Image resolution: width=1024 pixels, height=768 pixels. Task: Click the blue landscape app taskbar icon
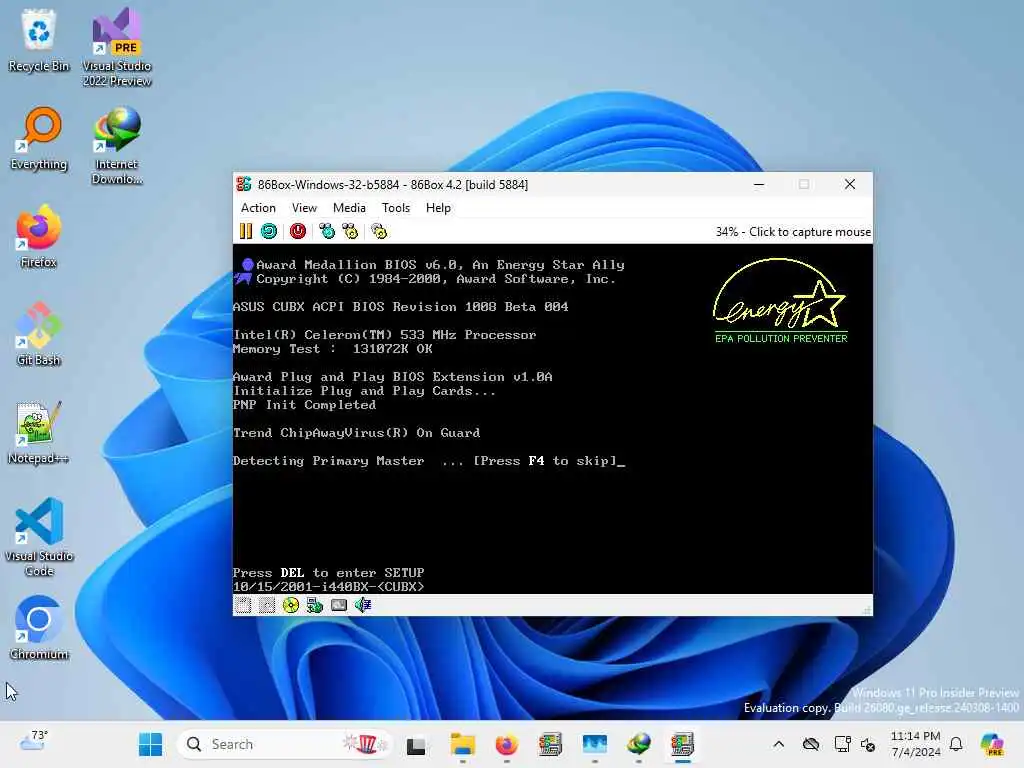(x=594, y=744)
